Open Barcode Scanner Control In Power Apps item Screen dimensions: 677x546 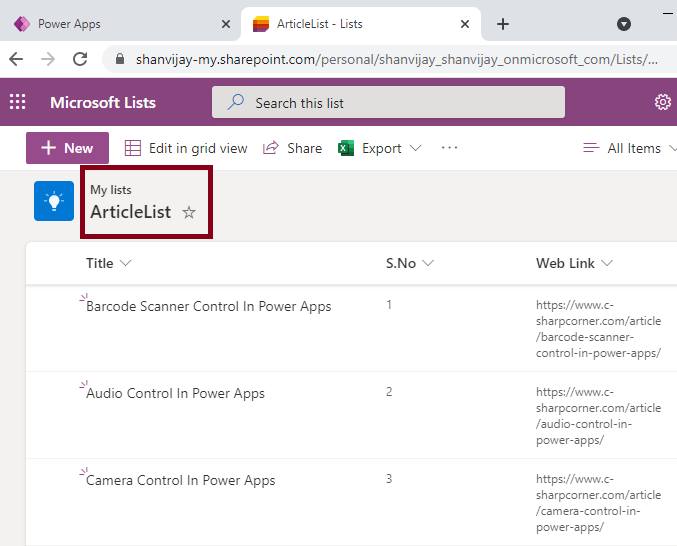(209, 306)
